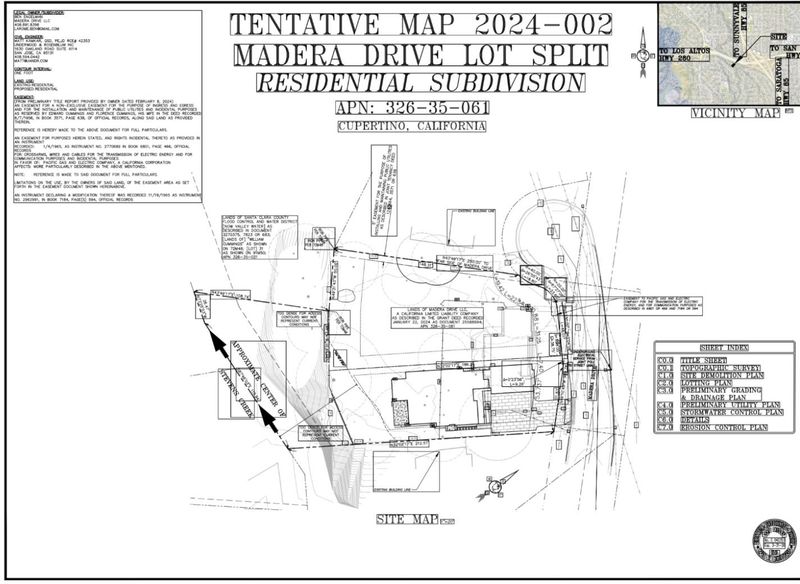Click the Sheet Index heading

coord(726,346)
